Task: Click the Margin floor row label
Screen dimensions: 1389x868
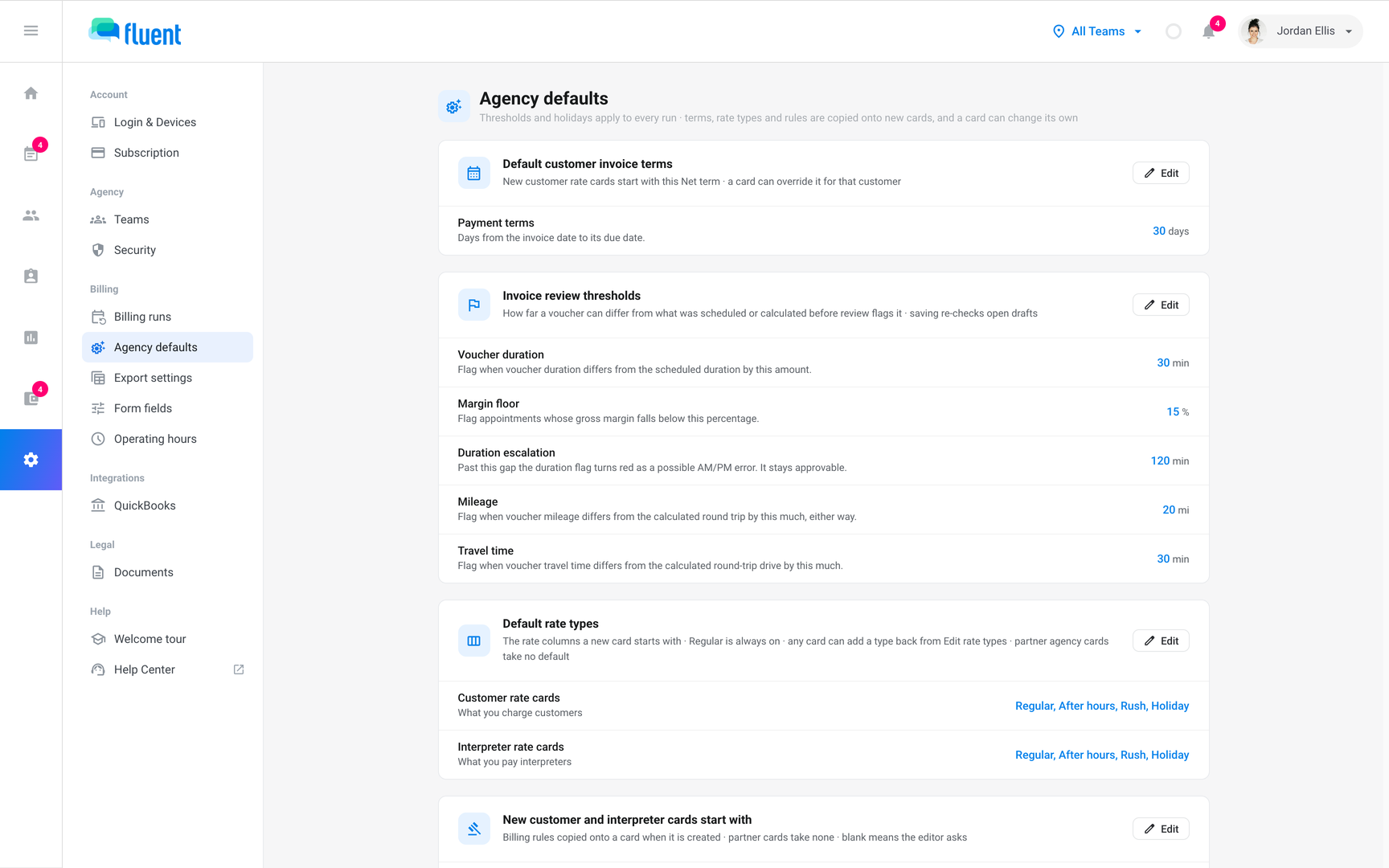Action: [x=489, y=403]
